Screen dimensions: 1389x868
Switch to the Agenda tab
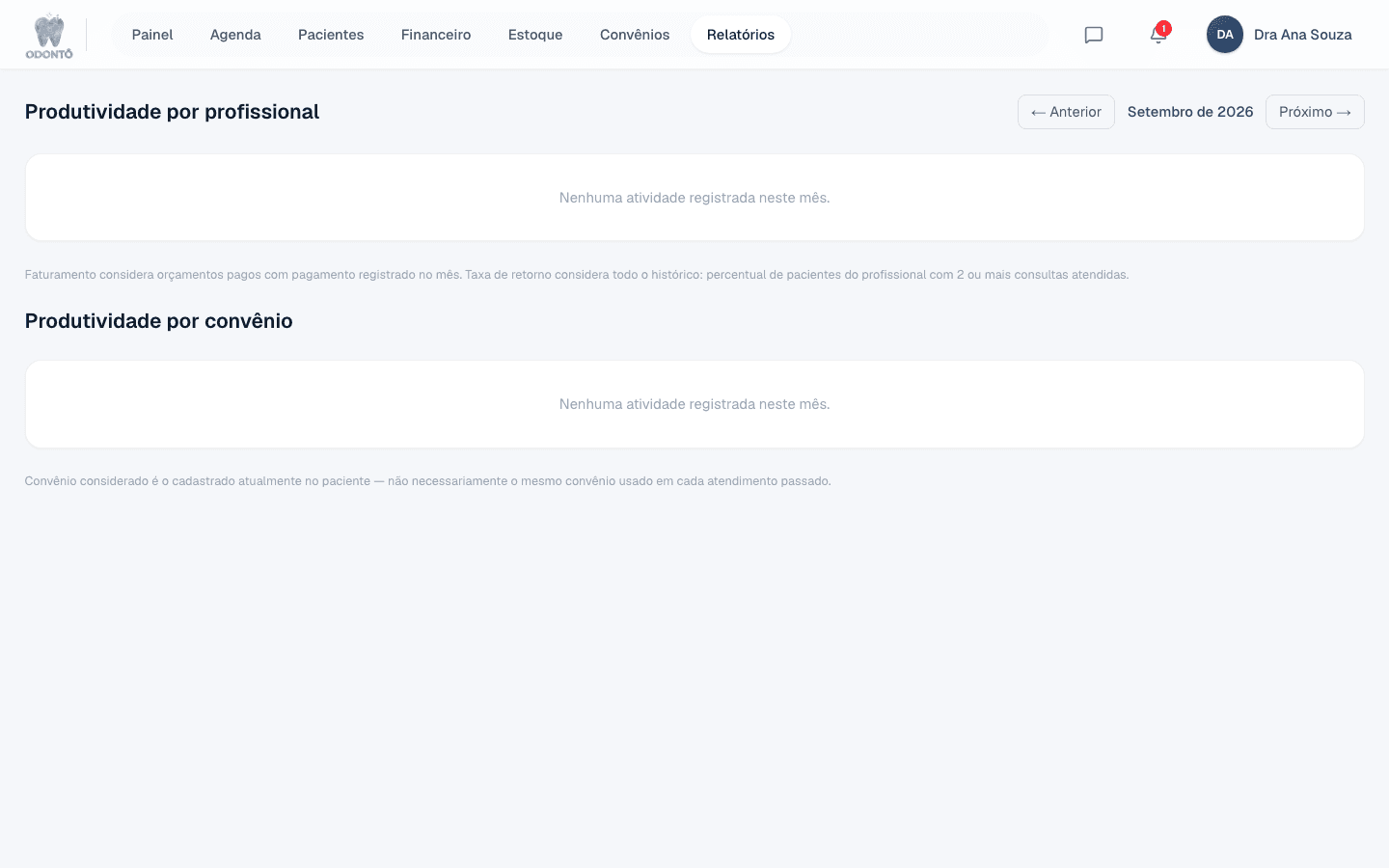[x=235, y=35]
